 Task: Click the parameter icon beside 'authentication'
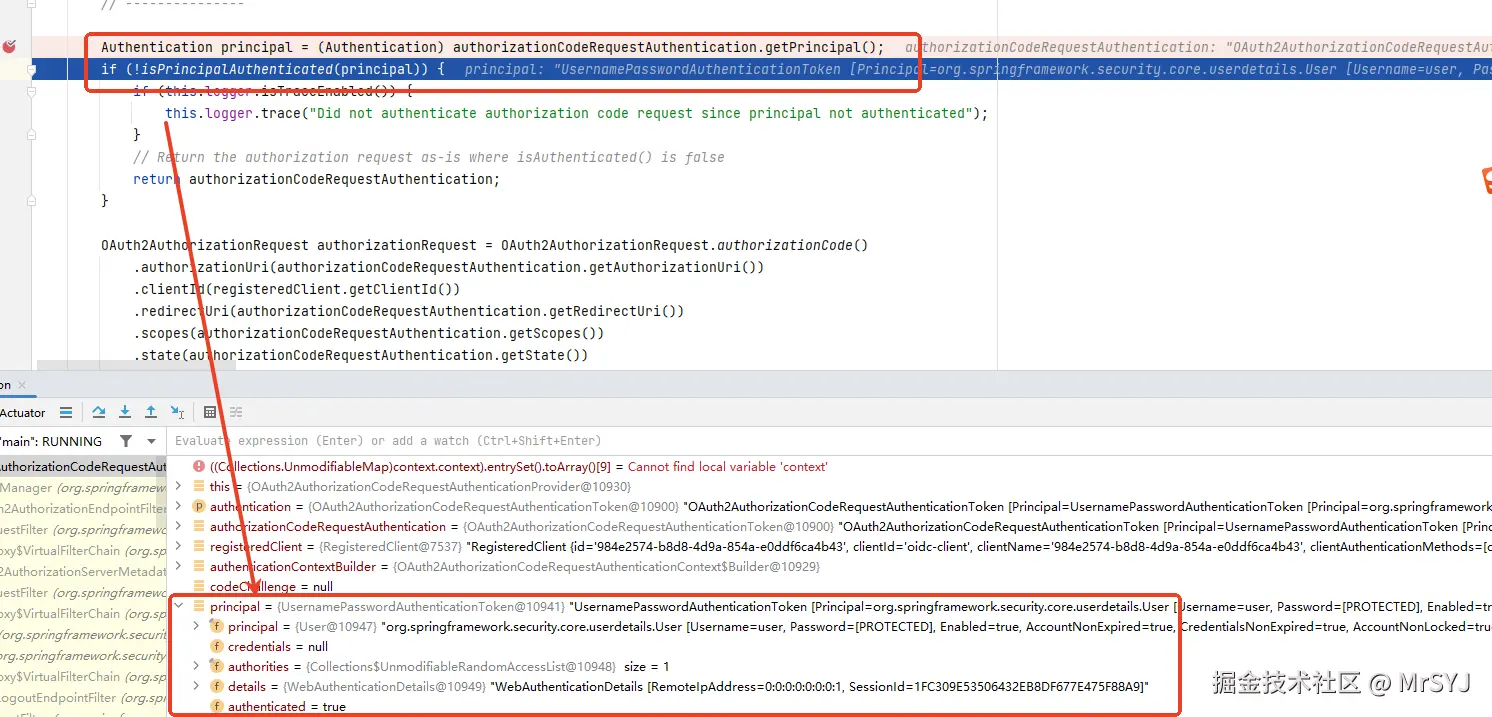pyautogui.click(x=199, y=506)
